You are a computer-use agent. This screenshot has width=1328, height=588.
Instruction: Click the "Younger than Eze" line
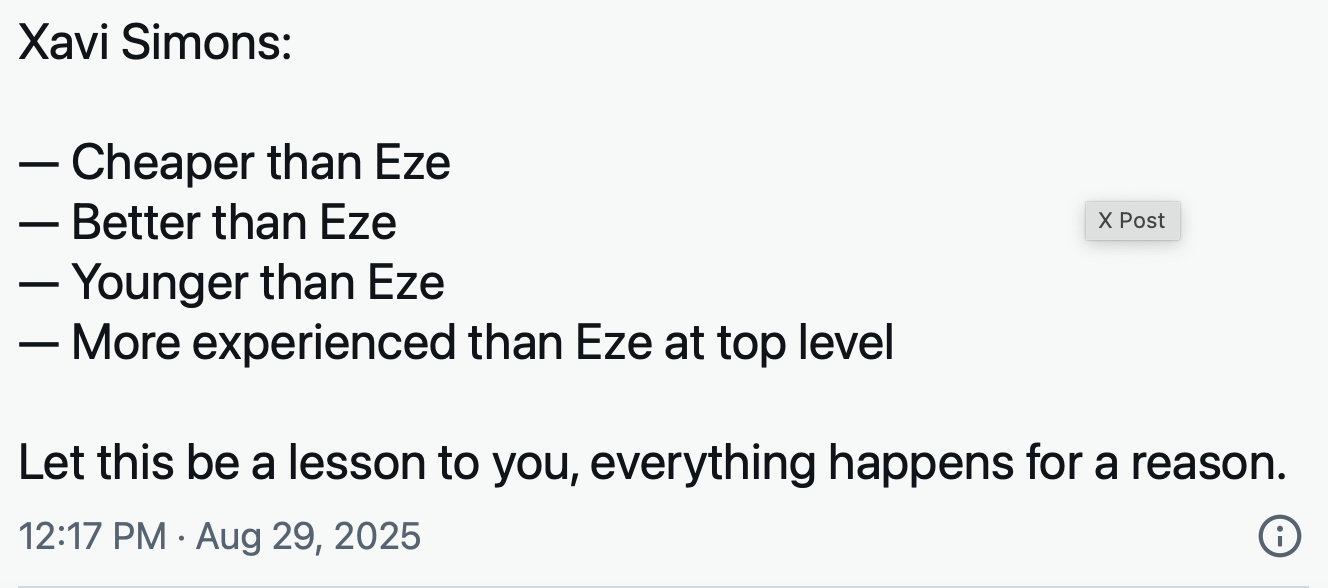click(x=257, y=283)
